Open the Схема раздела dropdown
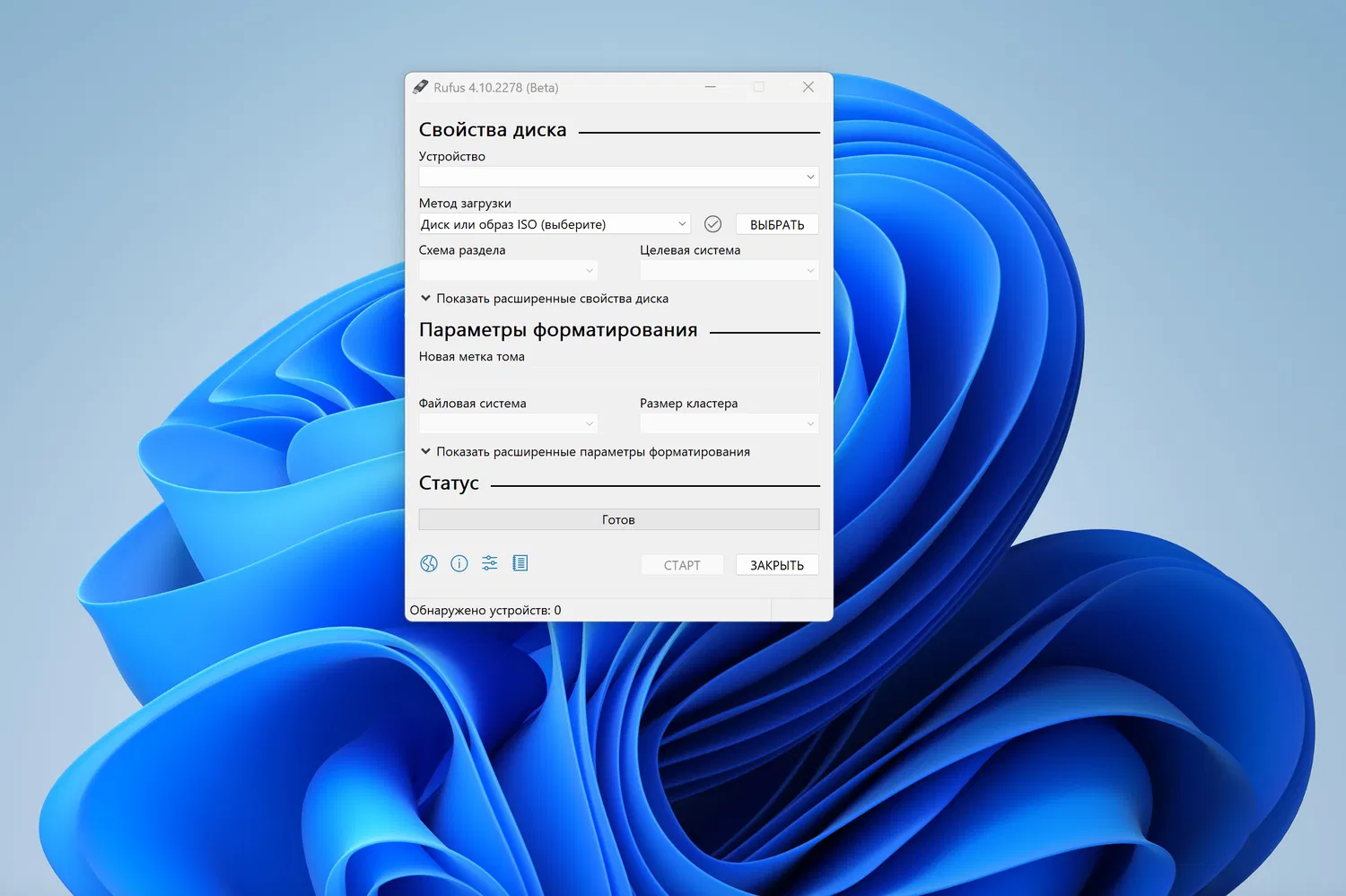The image size is (1346, 896). coord(508,271)
